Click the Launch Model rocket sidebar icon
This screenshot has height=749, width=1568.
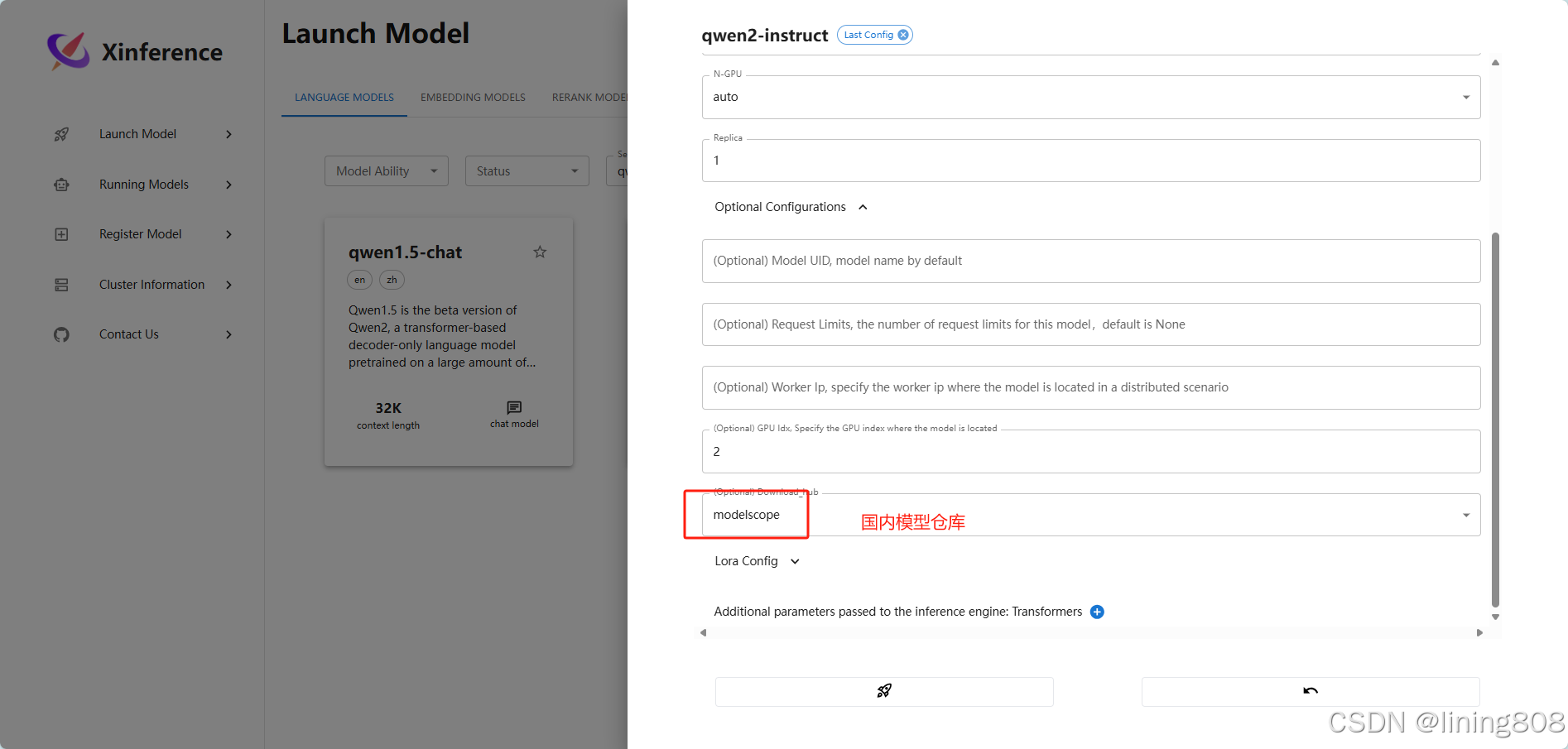(x=61, y=134)
